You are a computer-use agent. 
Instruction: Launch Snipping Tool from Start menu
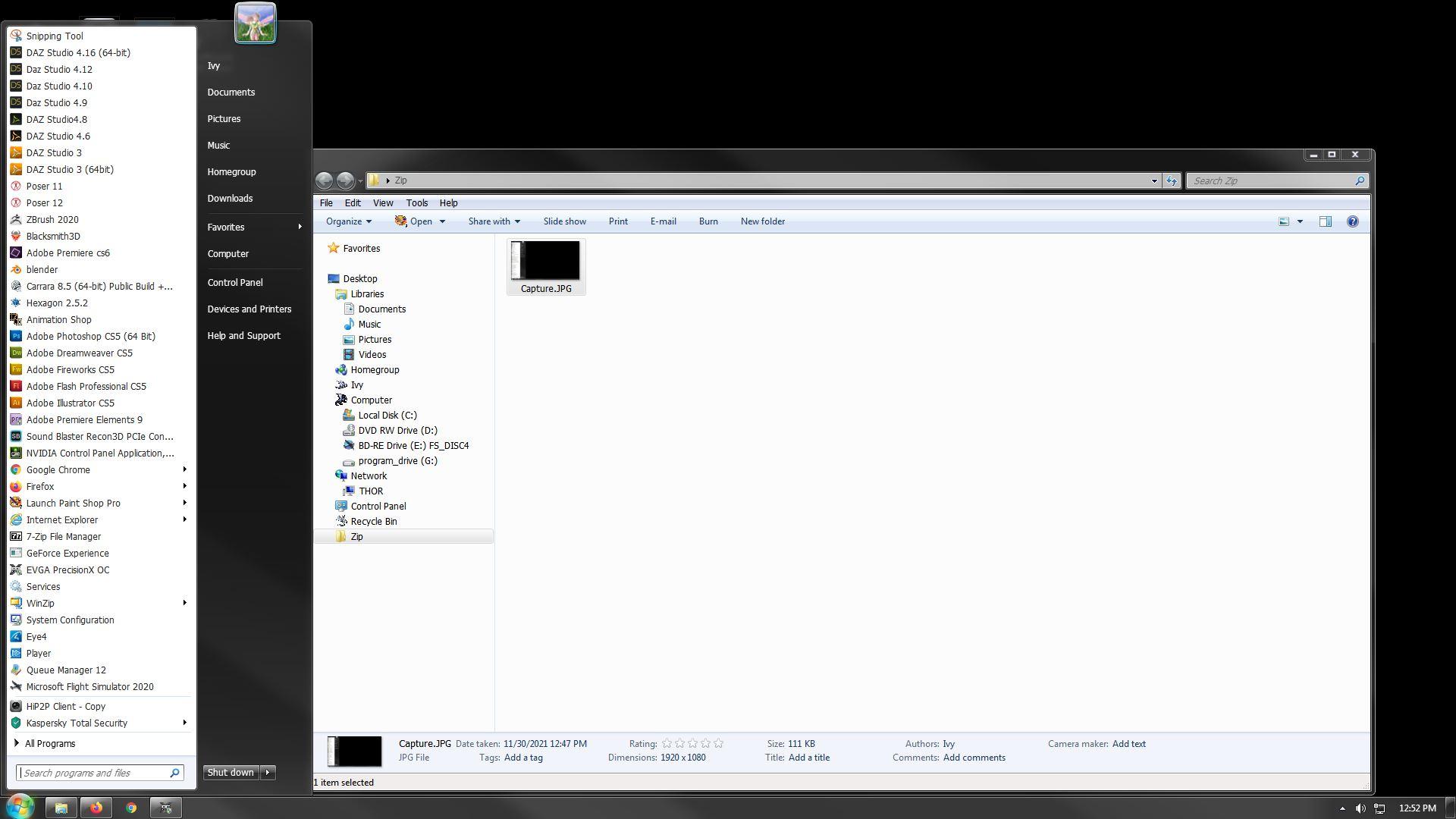(54, 36)
